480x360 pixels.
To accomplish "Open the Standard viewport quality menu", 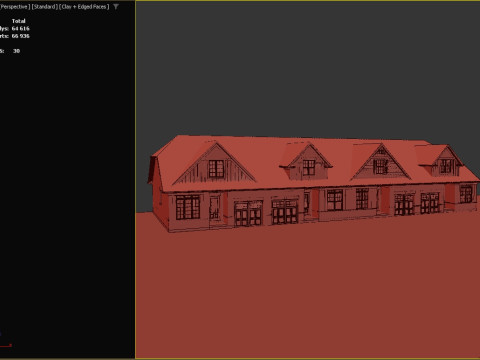I will click(45, 7).
